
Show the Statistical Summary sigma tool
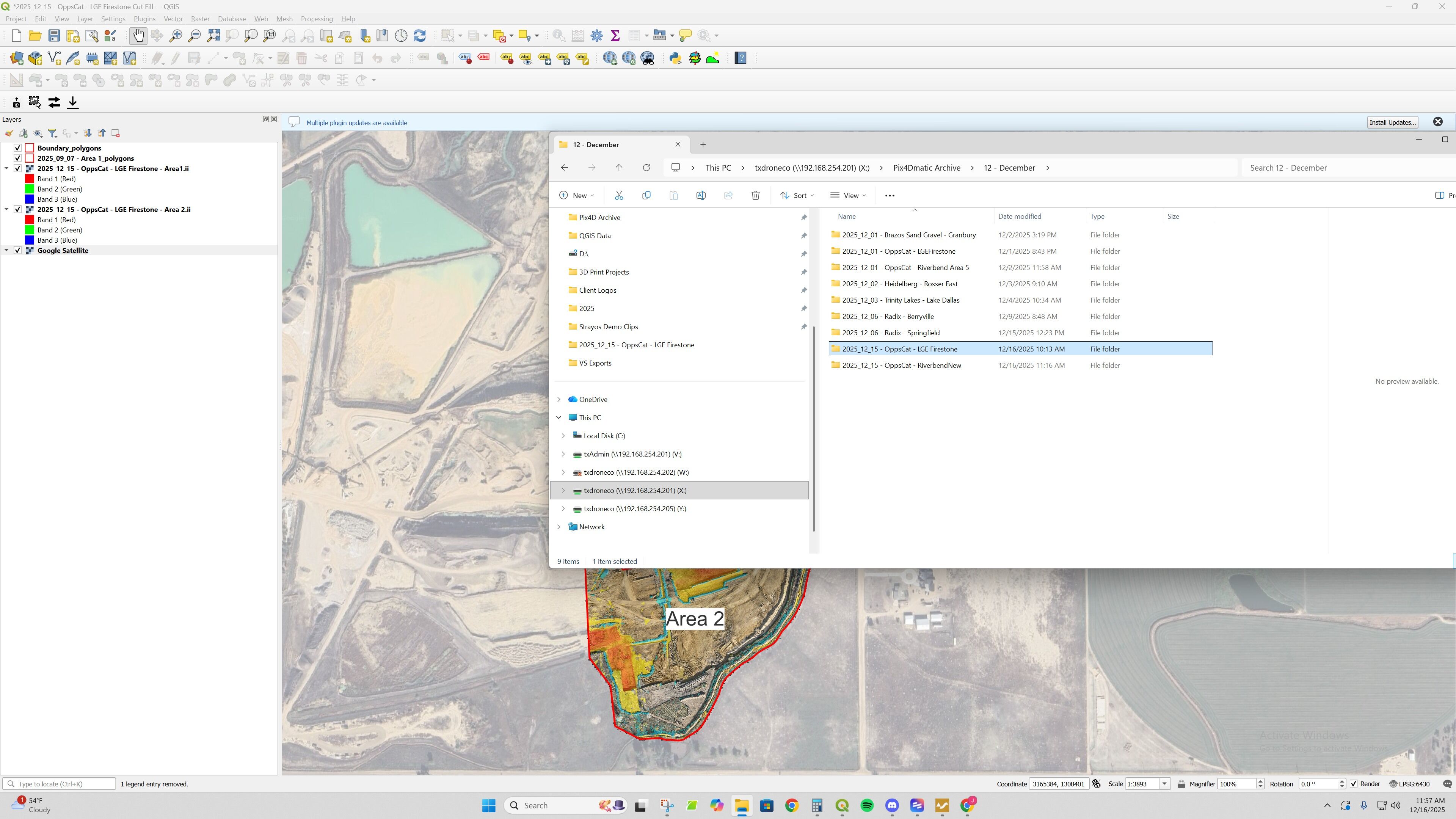tap(615, 36)
